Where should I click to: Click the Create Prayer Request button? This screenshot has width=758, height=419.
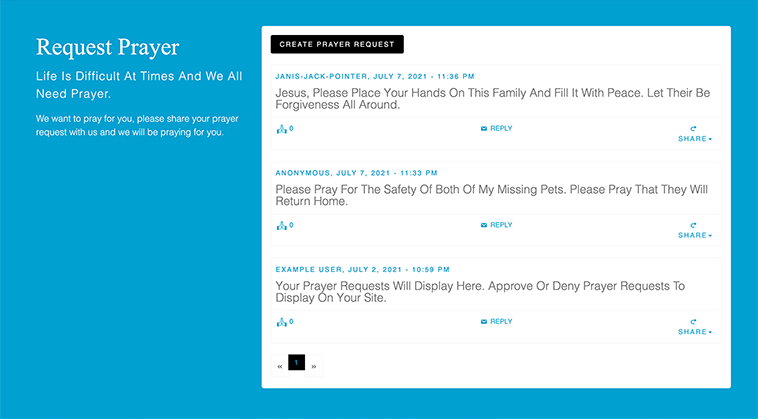pyautogui.click(x=337, y=44)
